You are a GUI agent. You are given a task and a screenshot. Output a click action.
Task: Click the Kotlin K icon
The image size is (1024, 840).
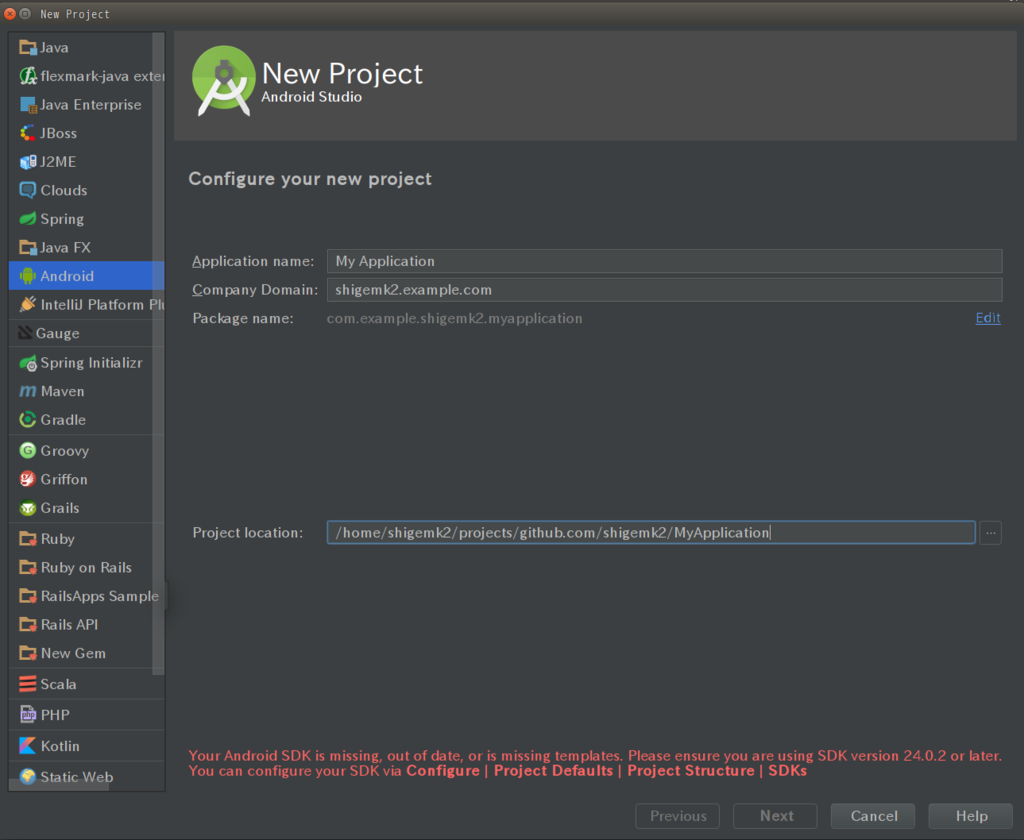click(27, 746)
